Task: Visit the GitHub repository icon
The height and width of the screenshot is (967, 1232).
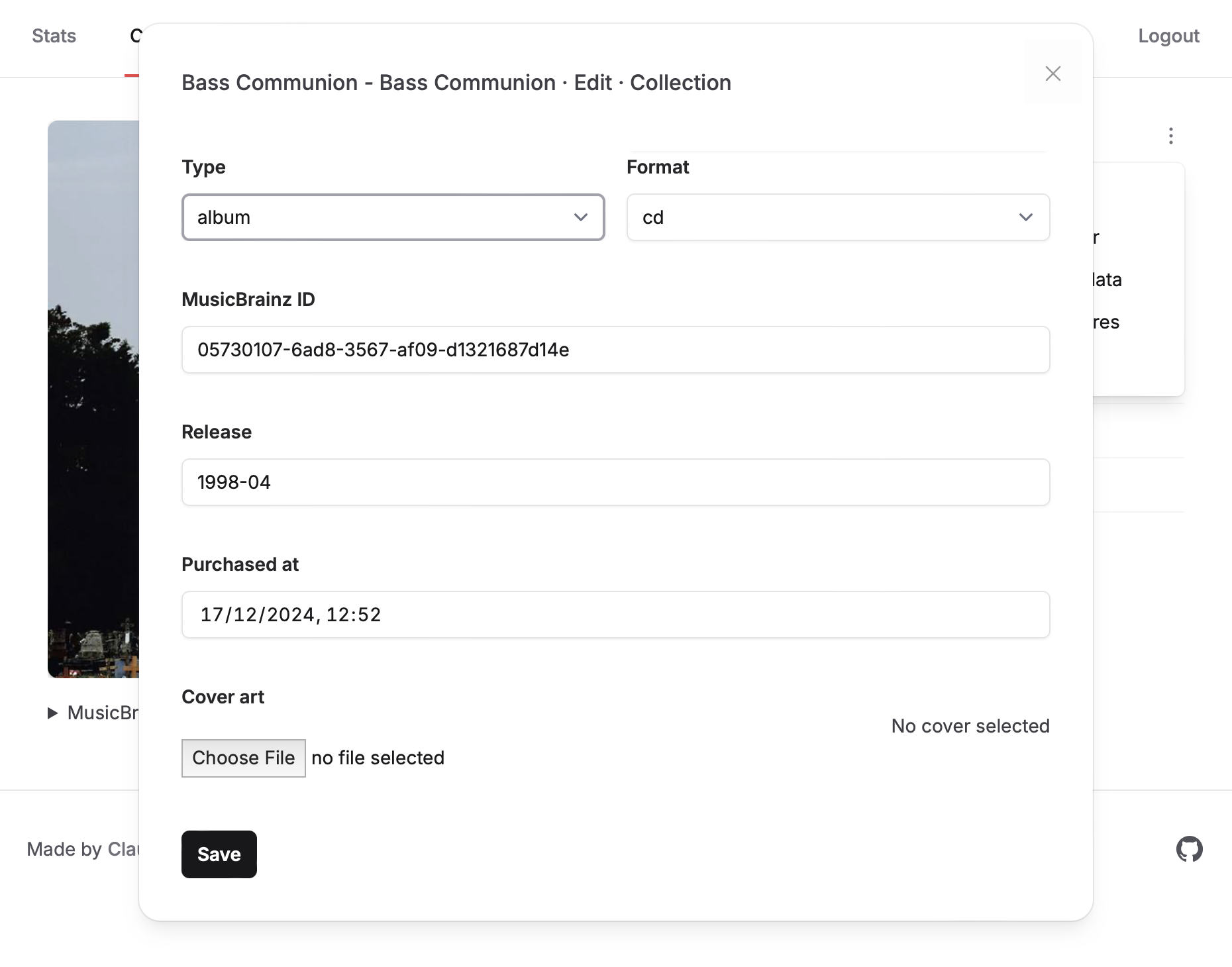Action: pyautogui.click(x=1189, y=849)
